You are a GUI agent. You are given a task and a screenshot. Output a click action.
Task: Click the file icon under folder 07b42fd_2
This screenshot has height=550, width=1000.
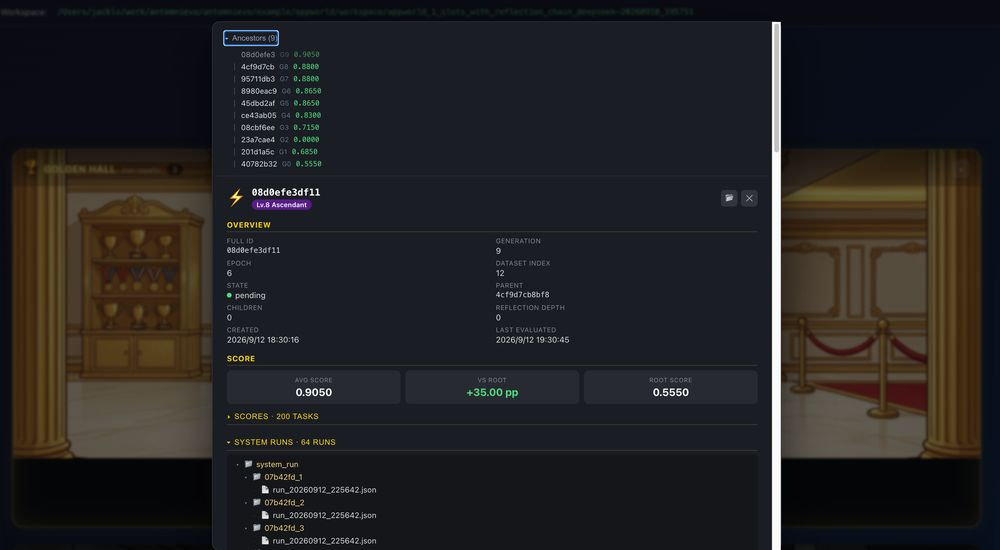(265, 515)
